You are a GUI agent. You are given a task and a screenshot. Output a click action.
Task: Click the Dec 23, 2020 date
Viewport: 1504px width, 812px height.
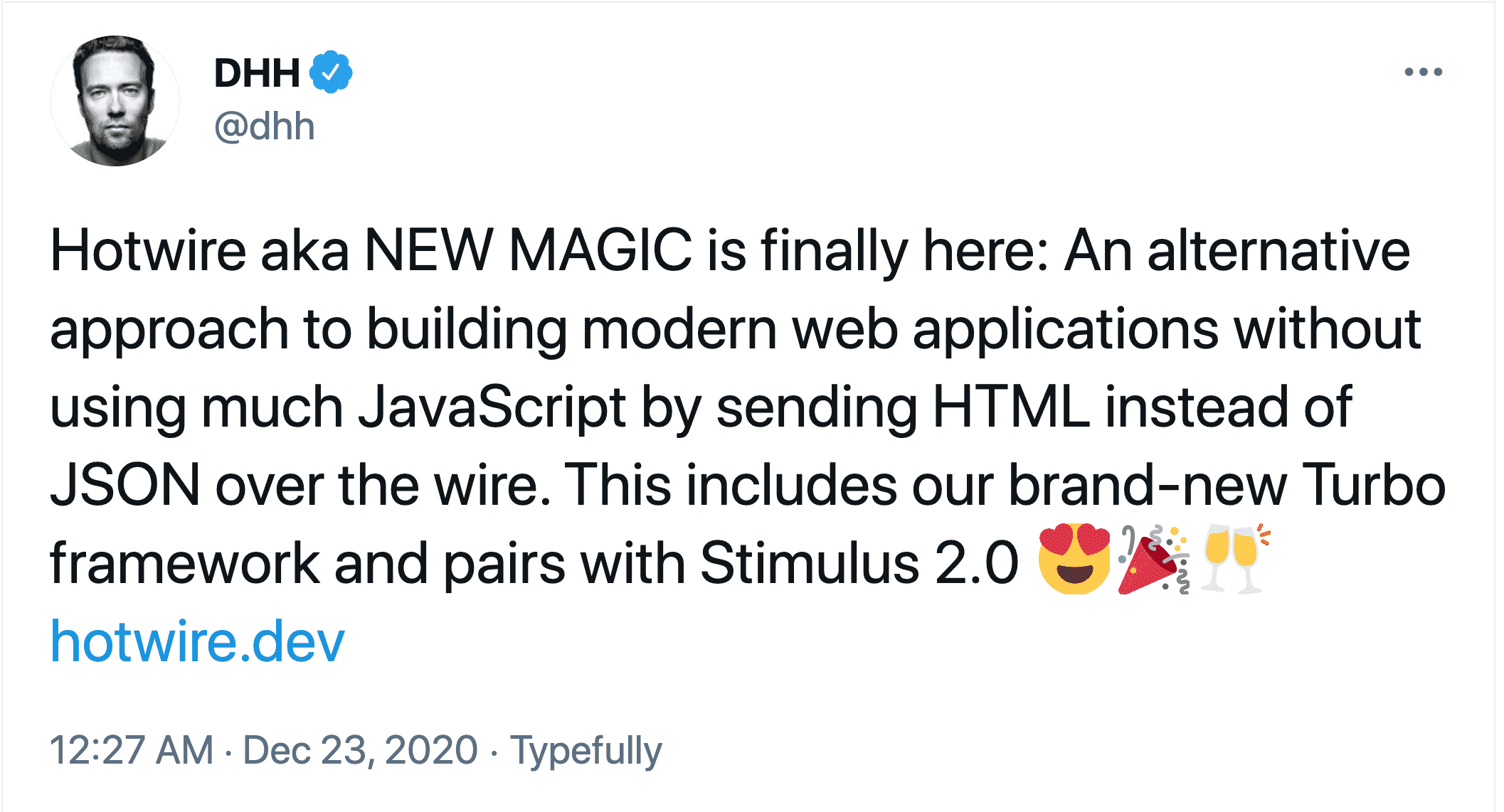coord(360,750)
